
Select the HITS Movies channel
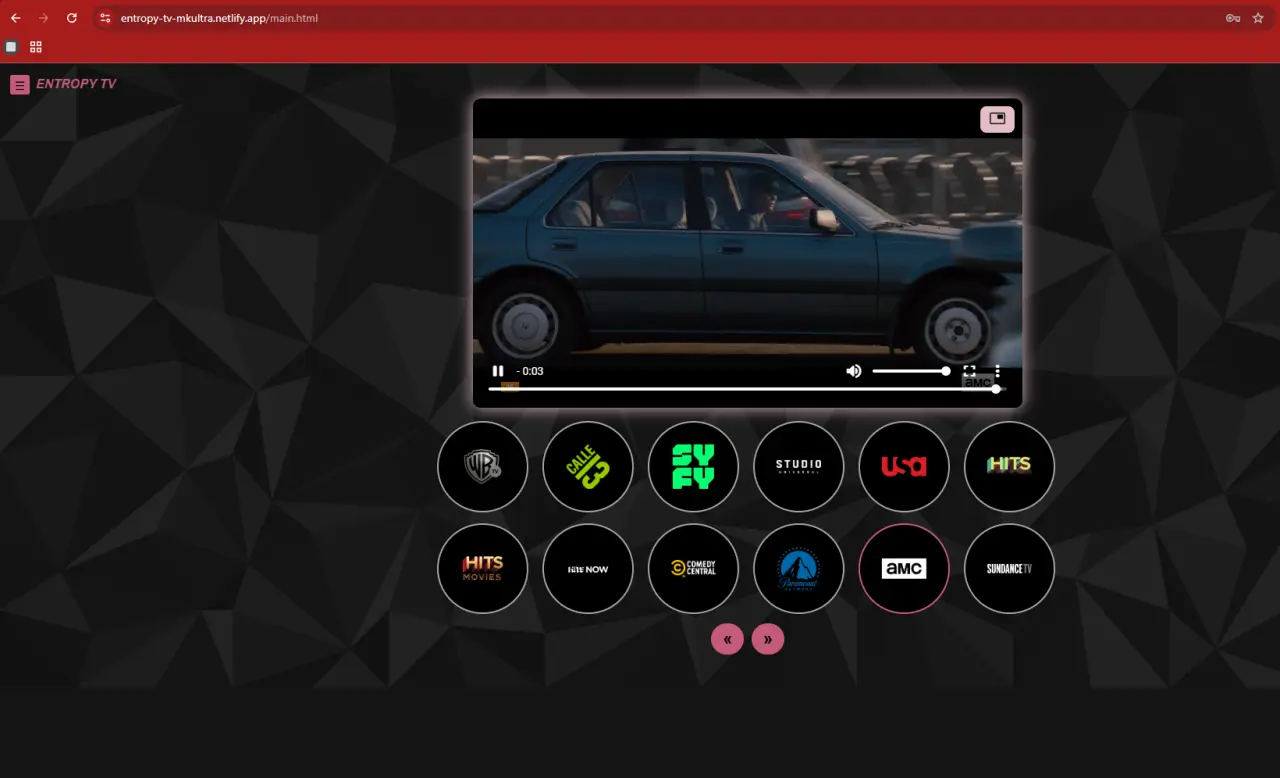pyautogui.click(x=482, y=568)
